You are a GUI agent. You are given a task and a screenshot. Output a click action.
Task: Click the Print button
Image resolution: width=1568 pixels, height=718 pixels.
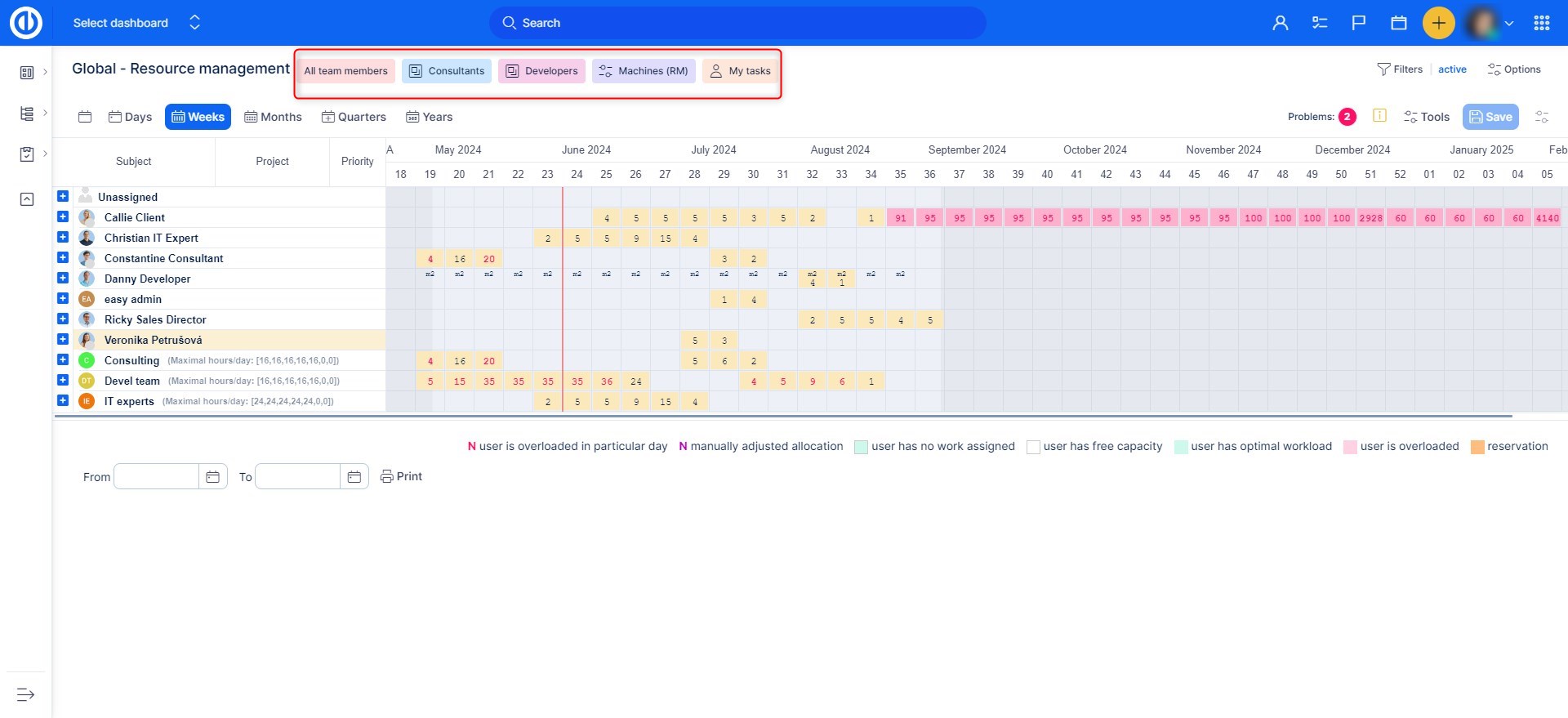[x=402, y=476]
